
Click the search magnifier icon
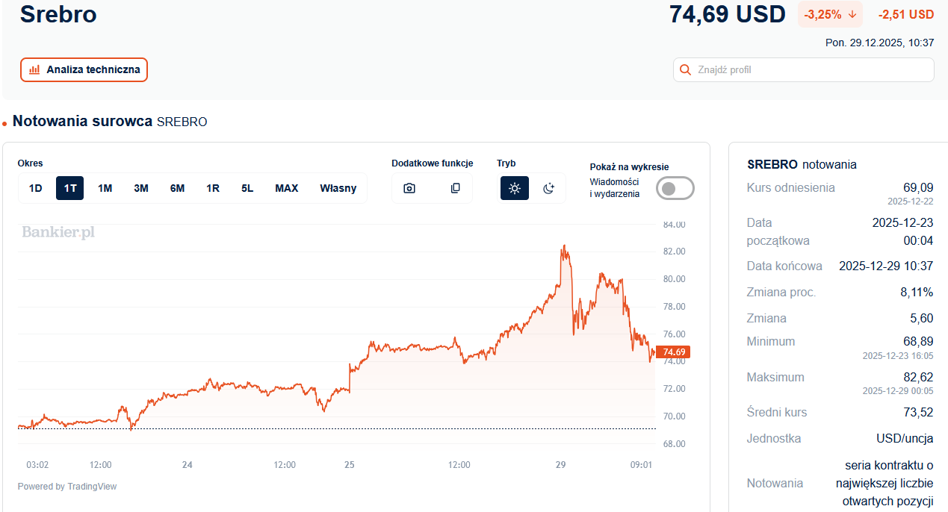click(685, 70)
